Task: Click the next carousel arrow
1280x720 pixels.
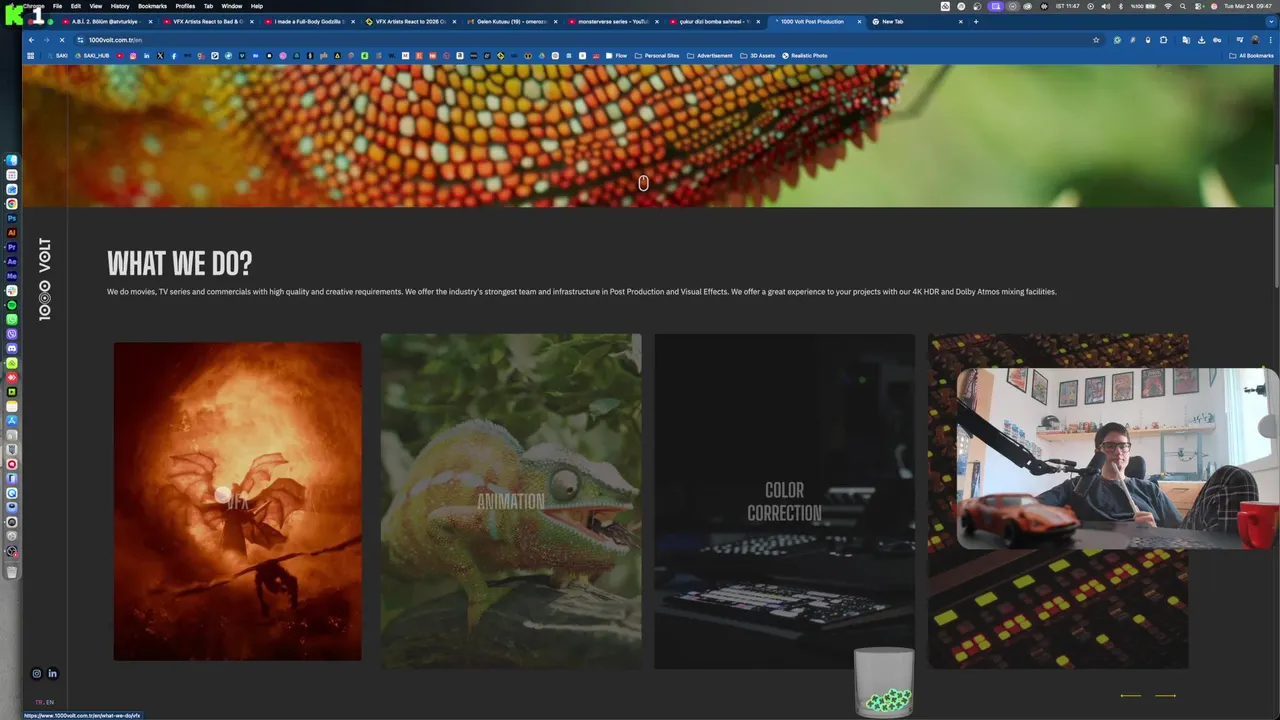Action: tap(1166, 695)
